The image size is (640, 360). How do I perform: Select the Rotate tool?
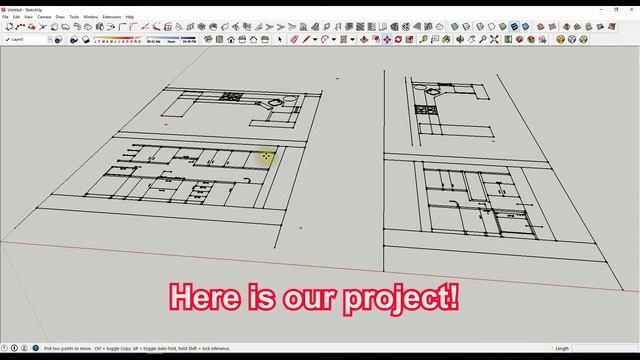point(398,40)
